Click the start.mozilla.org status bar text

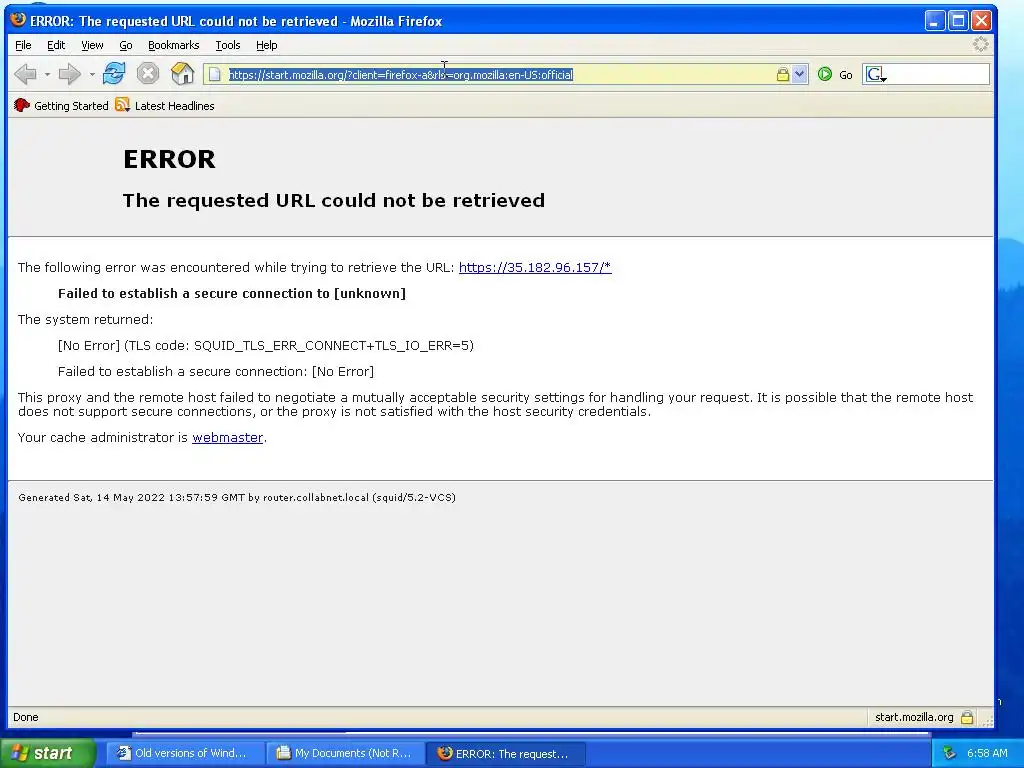pos(914,717)
